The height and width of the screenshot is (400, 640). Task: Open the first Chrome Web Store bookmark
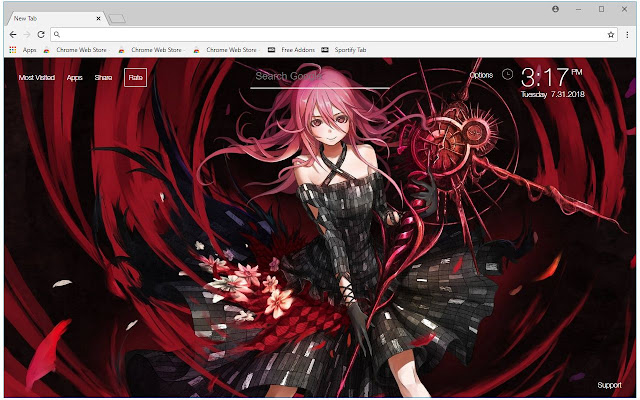[76, 50]
